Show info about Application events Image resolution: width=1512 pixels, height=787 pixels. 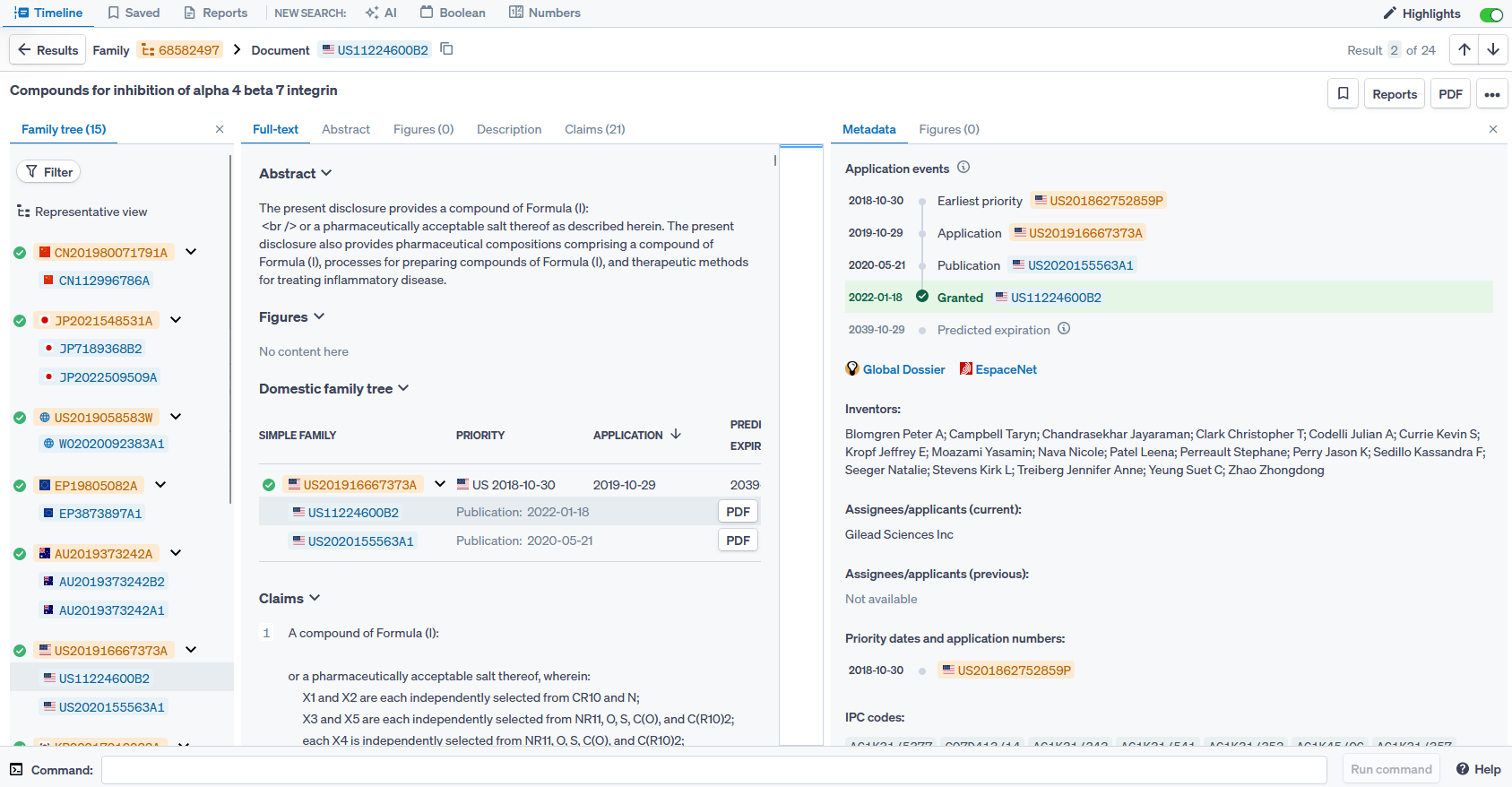click(x=963, y=168)
